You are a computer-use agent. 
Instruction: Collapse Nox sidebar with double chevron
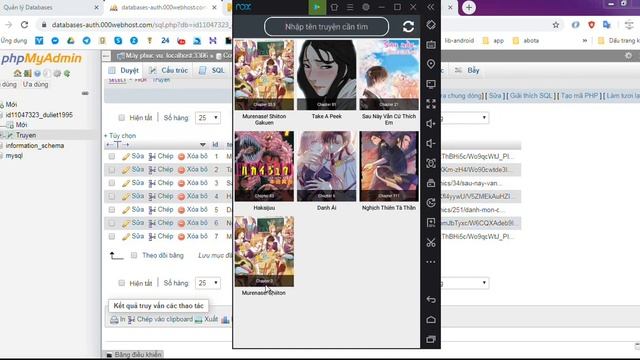(x=431, y=7)
